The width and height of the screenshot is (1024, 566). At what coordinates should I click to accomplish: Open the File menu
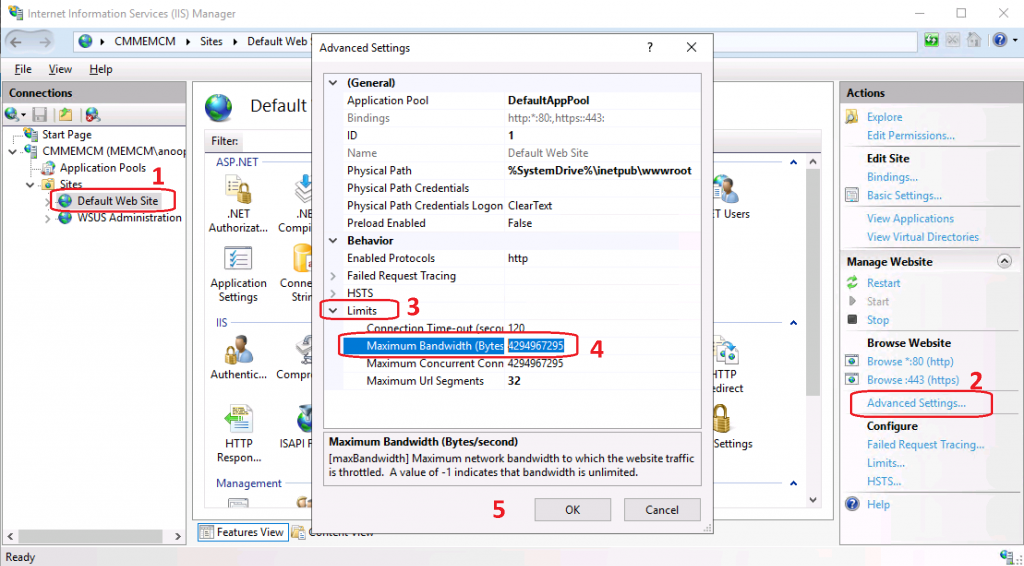23,69
